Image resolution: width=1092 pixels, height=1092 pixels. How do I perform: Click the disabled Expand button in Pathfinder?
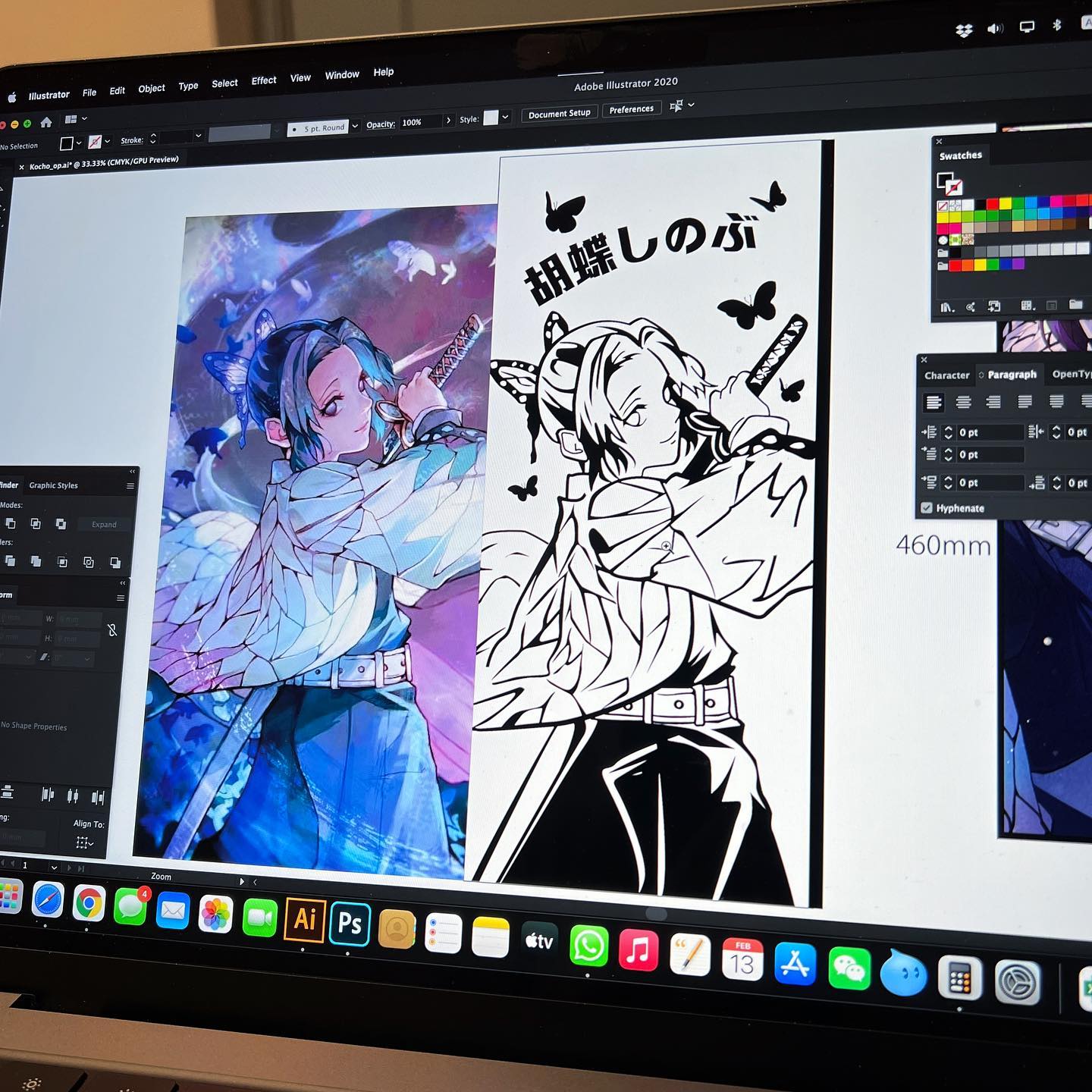[104, 524]
